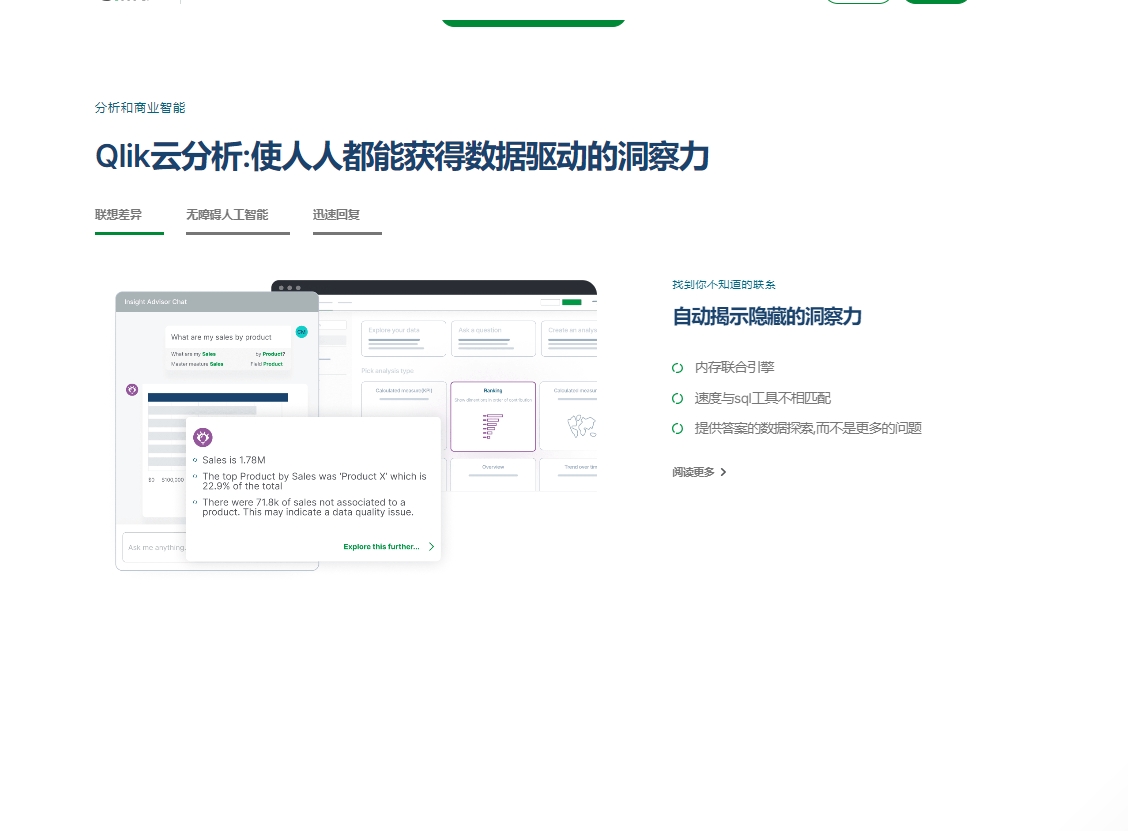Click the Calculated measure KPI card
The image size is (1128, 831).
point(404,399)
